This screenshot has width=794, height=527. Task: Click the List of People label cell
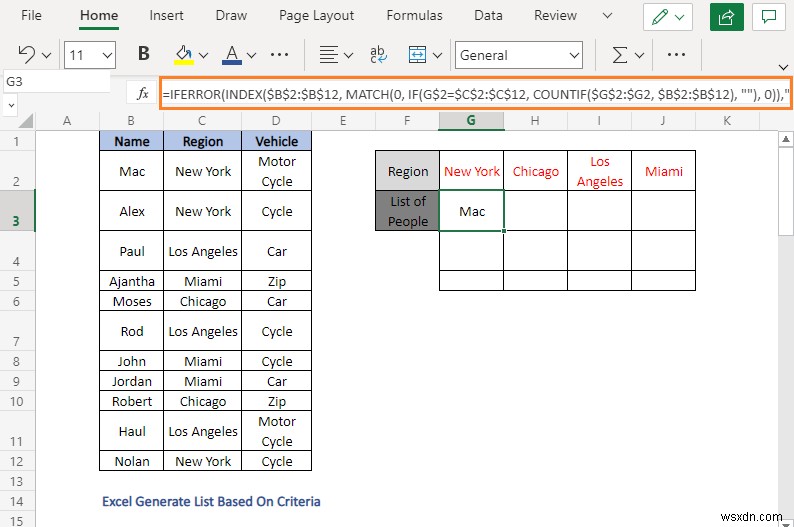pos(408,211)
